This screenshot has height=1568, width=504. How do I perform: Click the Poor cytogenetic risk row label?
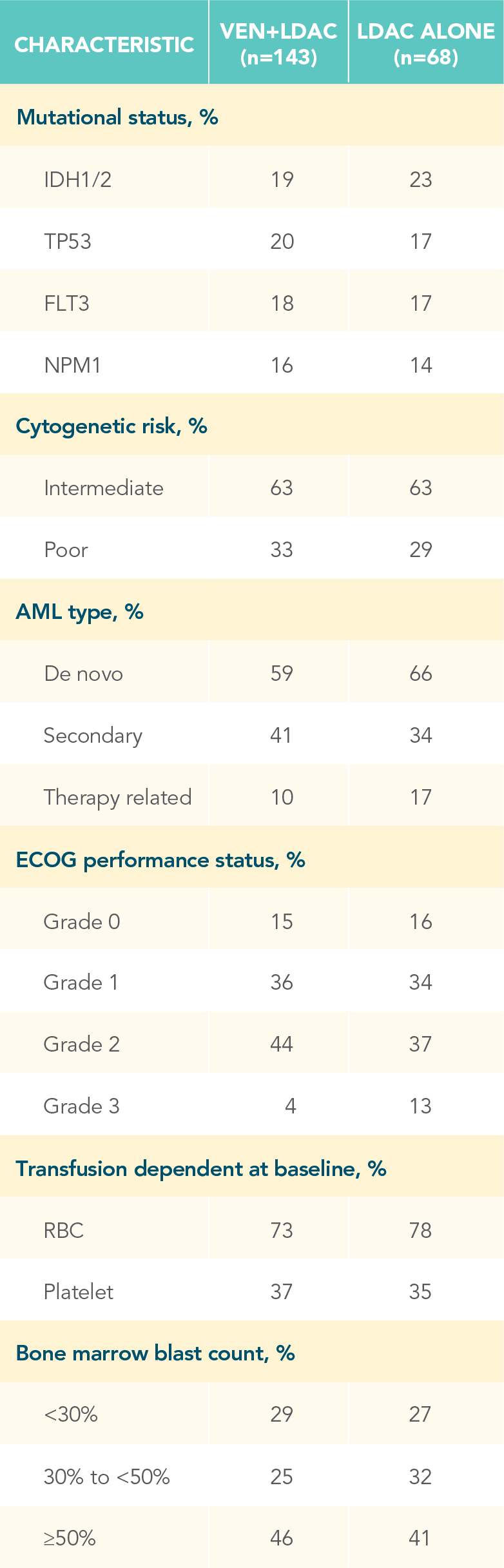click(x=66, y=550)
